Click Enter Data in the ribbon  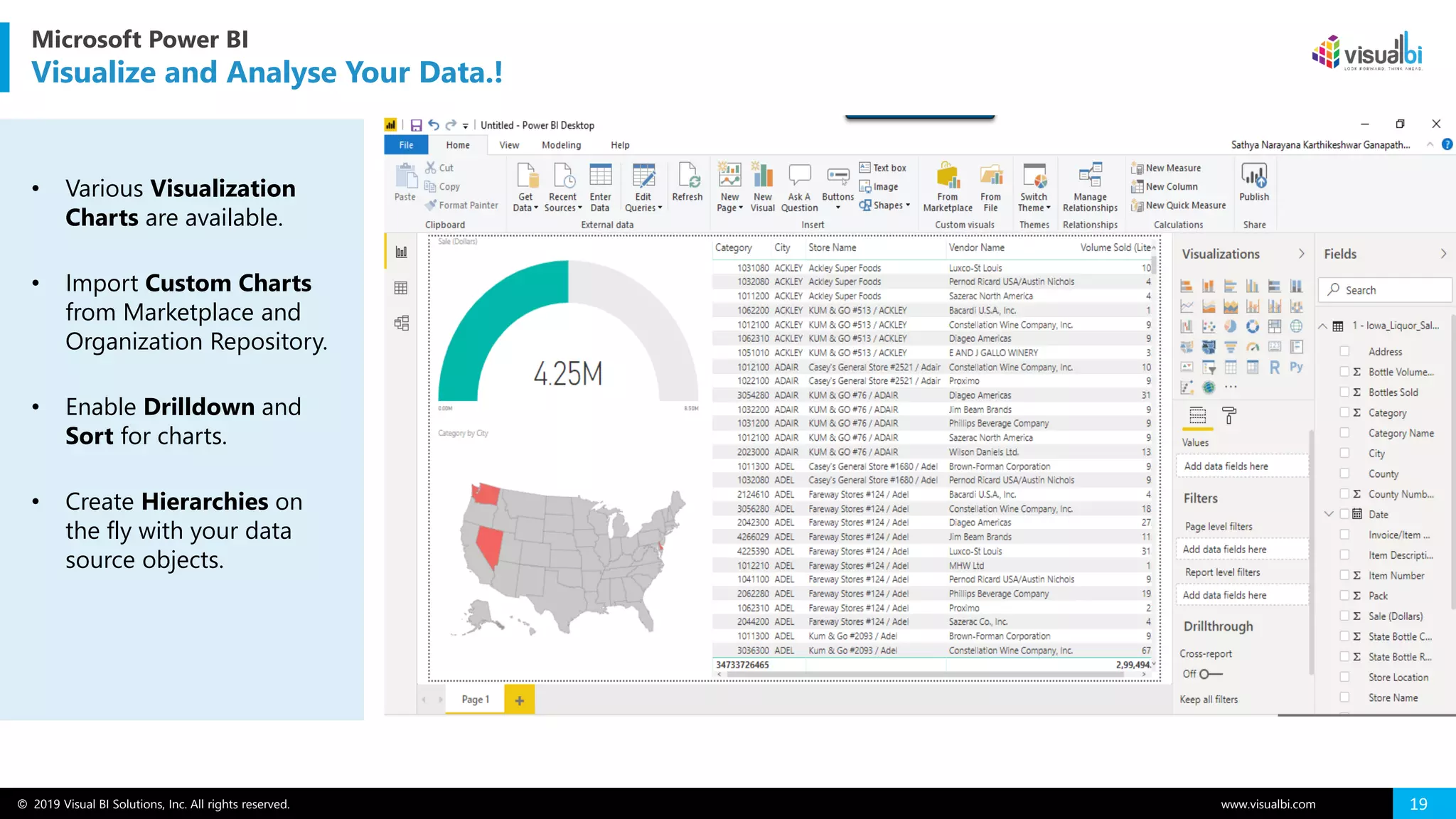click(600, 187)
